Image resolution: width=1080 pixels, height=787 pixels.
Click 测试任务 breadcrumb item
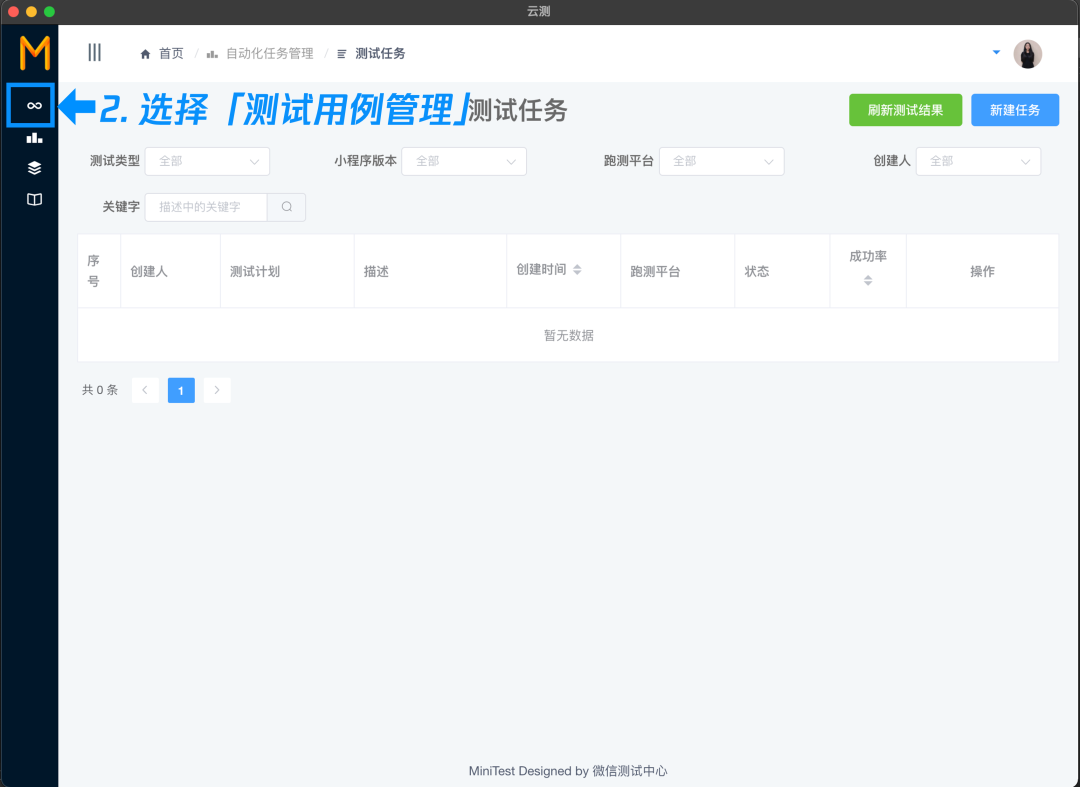click(x=380, y=54)
